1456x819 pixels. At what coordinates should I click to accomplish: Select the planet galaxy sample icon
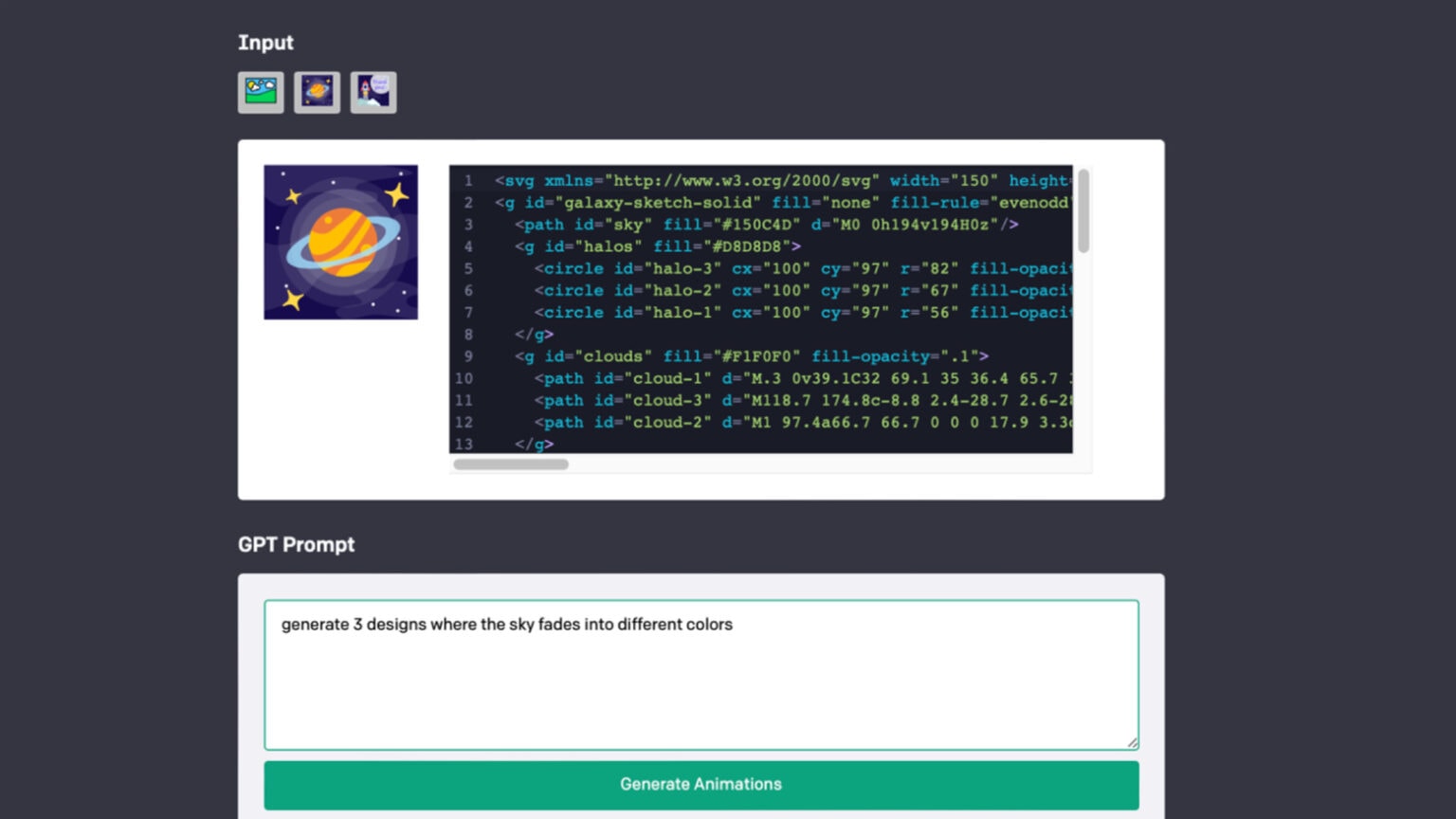coord(317,93)
